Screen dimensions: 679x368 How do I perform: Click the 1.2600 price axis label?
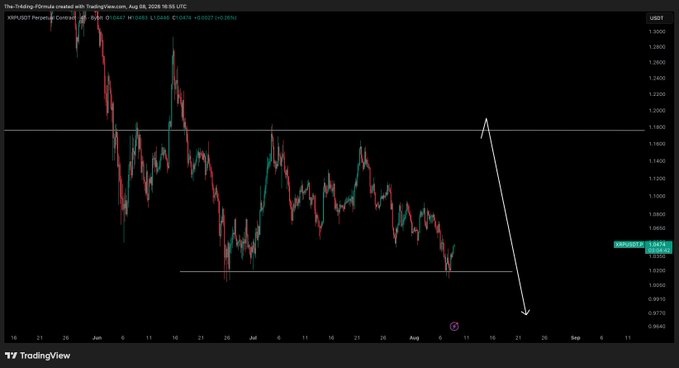(657, 62)
